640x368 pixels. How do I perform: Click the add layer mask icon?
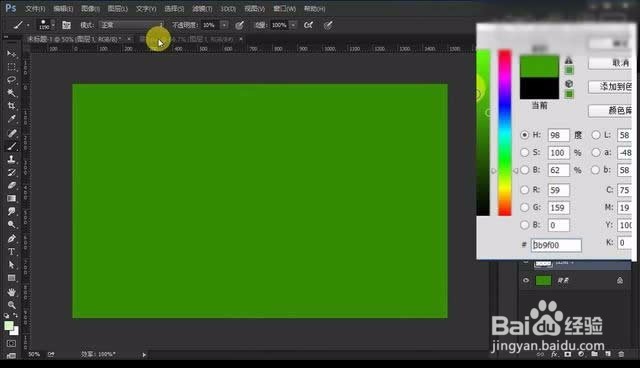click(x=567, y=354)
